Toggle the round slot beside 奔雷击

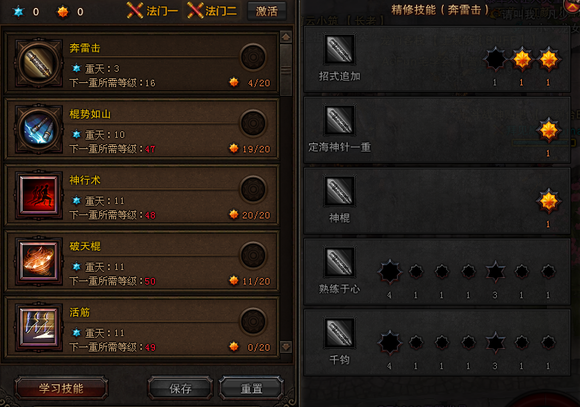coord(253,58)
